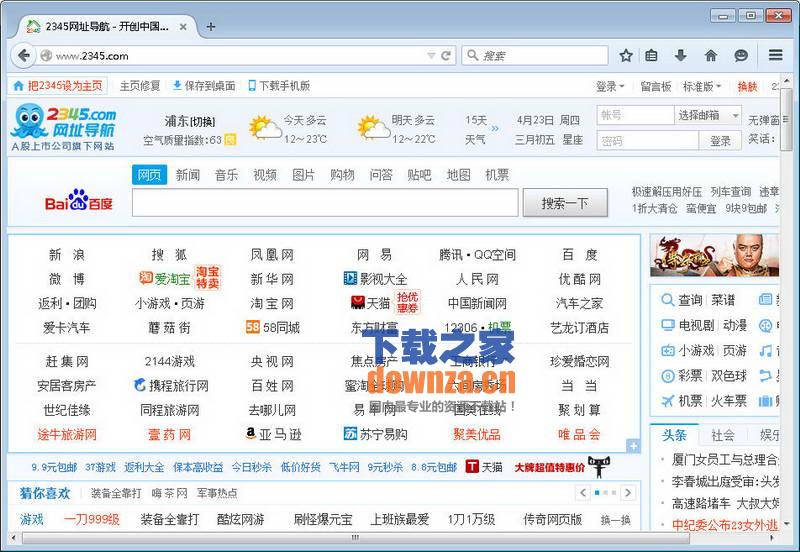Click the 换一换 refresh link

click(615, 520)
